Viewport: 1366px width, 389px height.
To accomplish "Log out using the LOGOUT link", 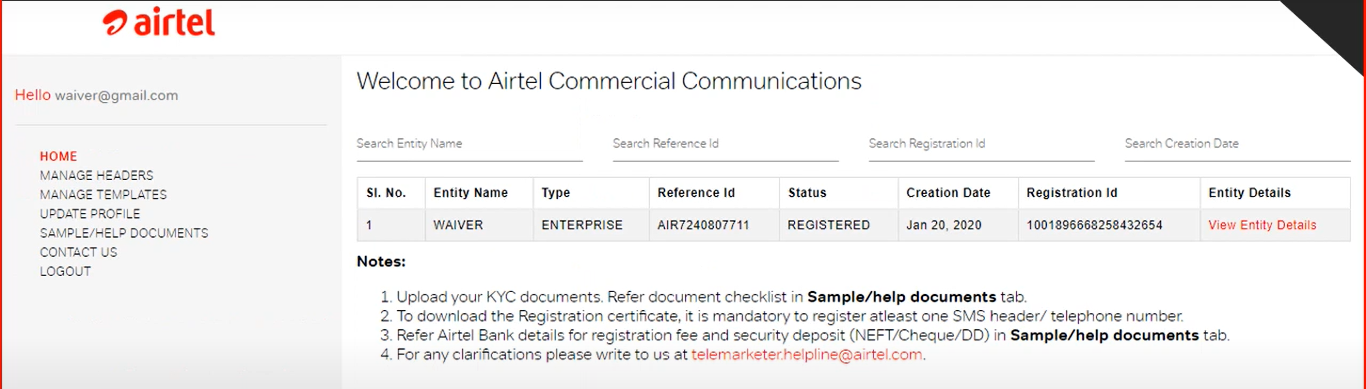I will [65, 270].
